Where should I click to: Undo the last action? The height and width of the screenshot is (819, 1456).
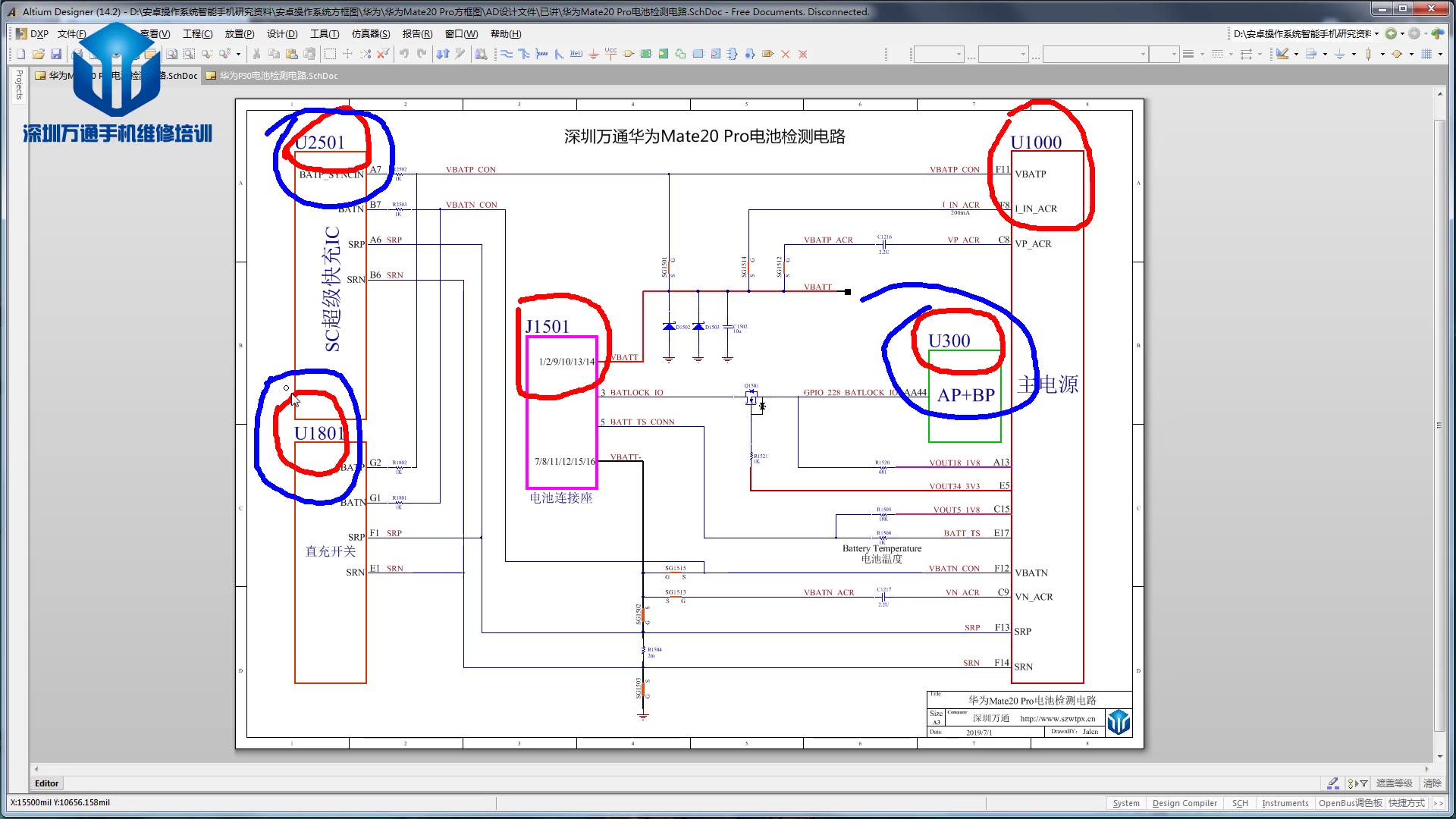[x=404, y=54]
